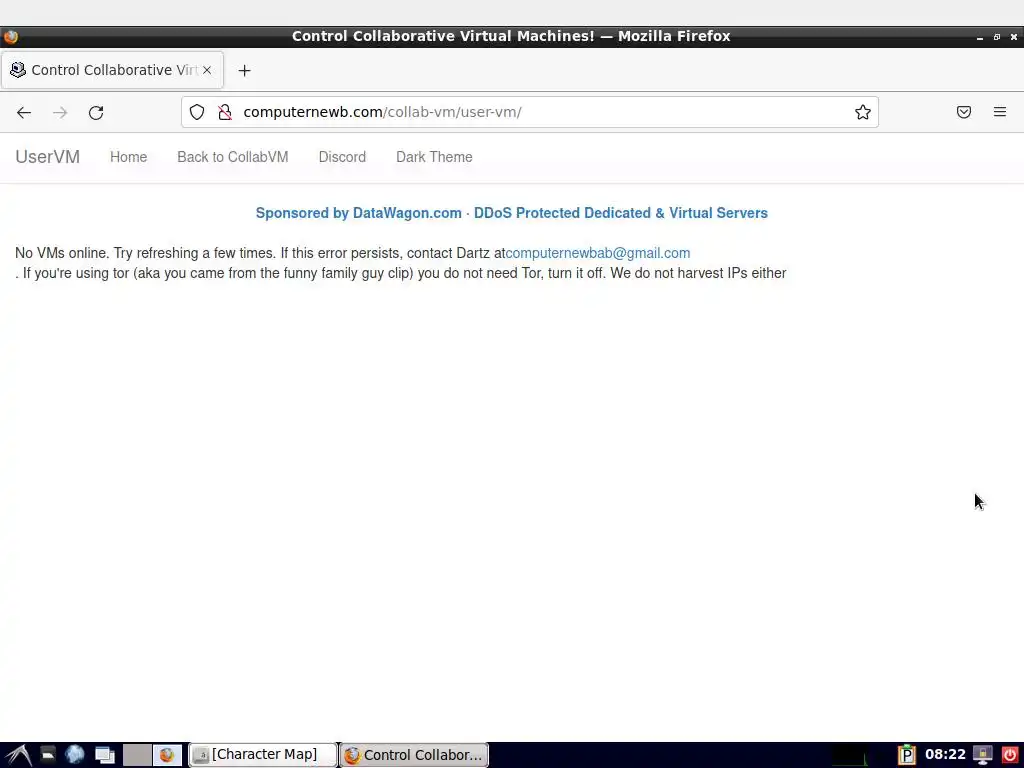Open the clipboard manager tray icon
This screenshot has width=1024, height=768.
point(906,755)
